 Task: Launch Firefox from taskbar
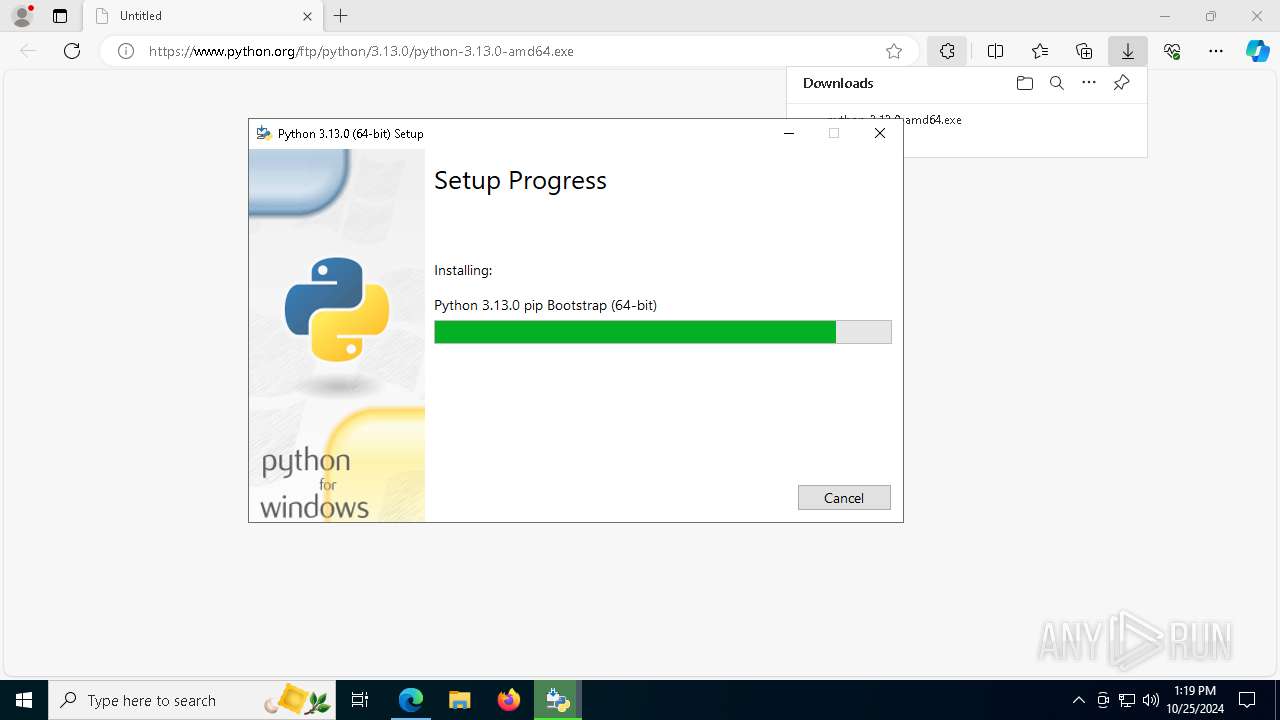509,700
